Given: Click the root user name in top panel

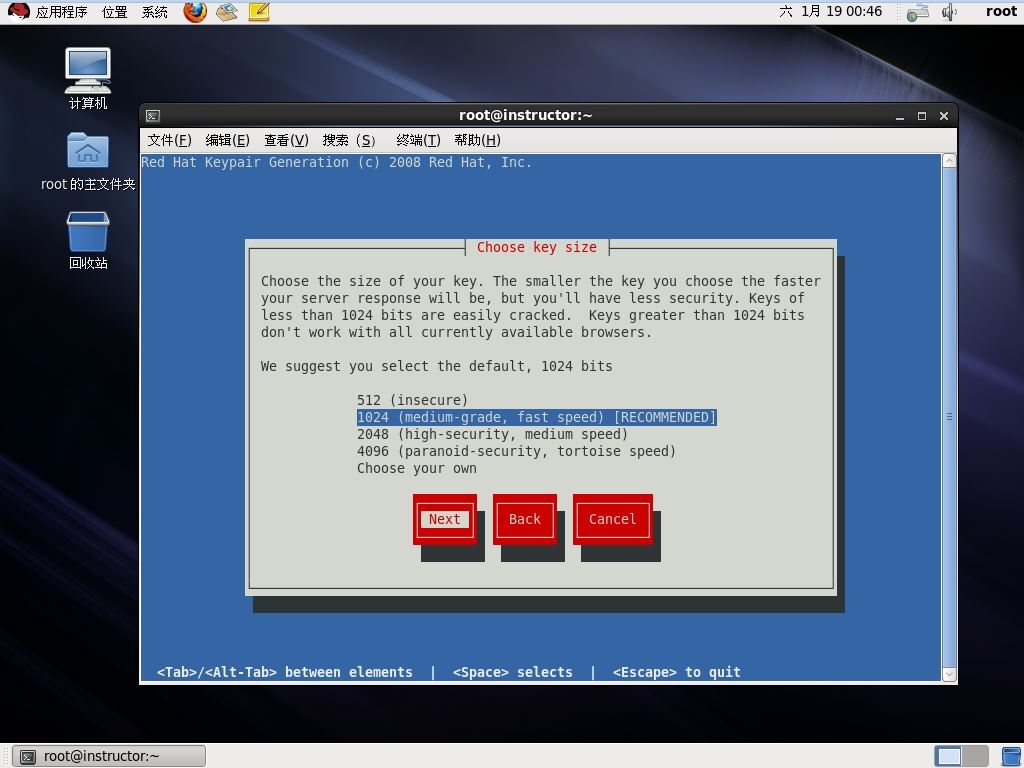Looking at the screenshot, I should (x=1001, y=12).
